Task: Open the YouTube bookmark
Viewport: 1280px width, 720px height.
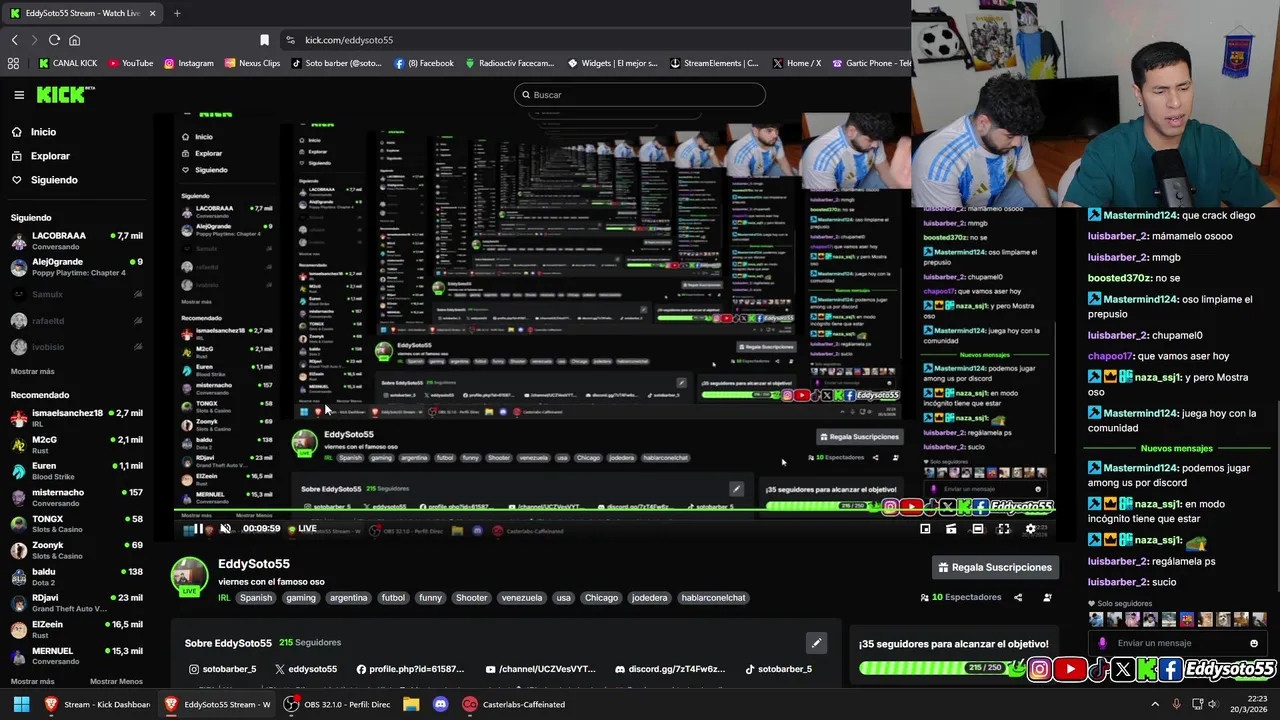Action: 130,63
